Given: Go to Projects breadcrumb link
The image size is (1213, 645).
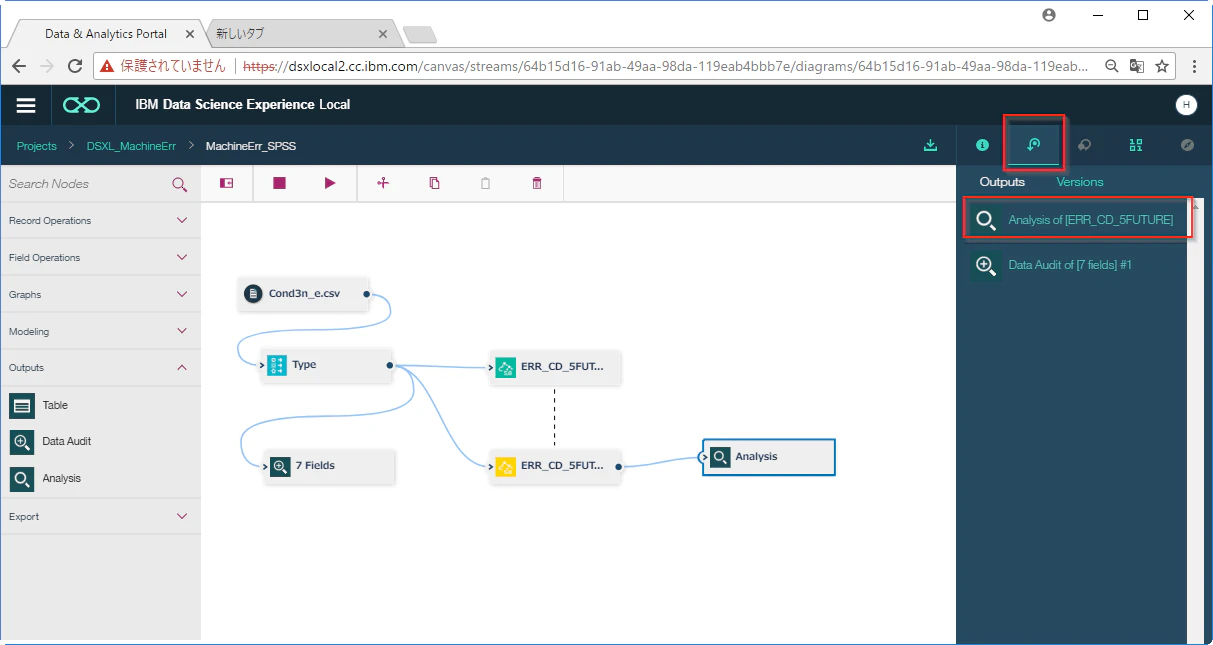Looking at the screenshot, I should (x=37, y=146).
